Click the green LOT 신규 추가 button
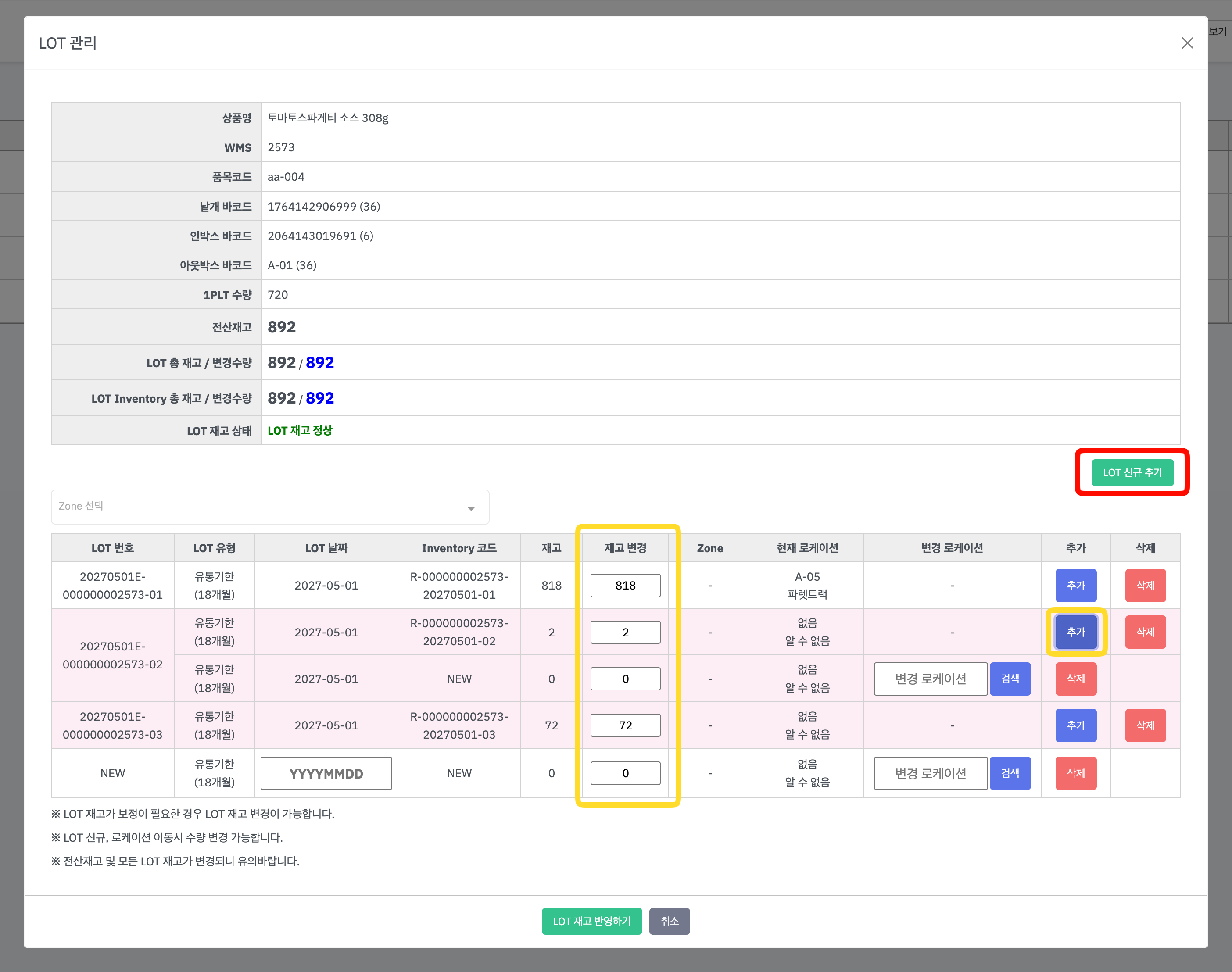1232x972 pixels. (1132, 472)
